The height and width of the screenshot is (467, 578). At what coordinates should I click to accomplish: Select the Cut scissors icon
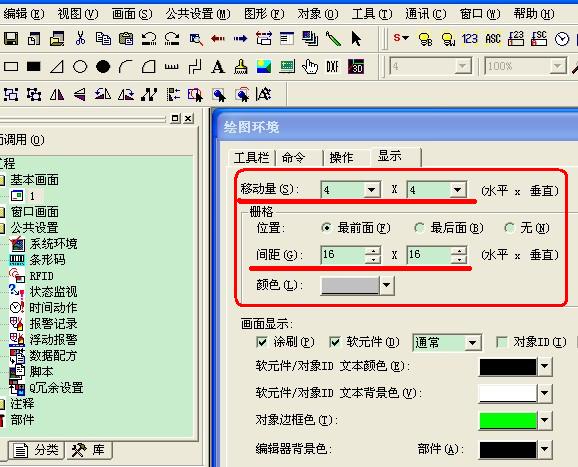pyautogui.click(x=80, y=38)
